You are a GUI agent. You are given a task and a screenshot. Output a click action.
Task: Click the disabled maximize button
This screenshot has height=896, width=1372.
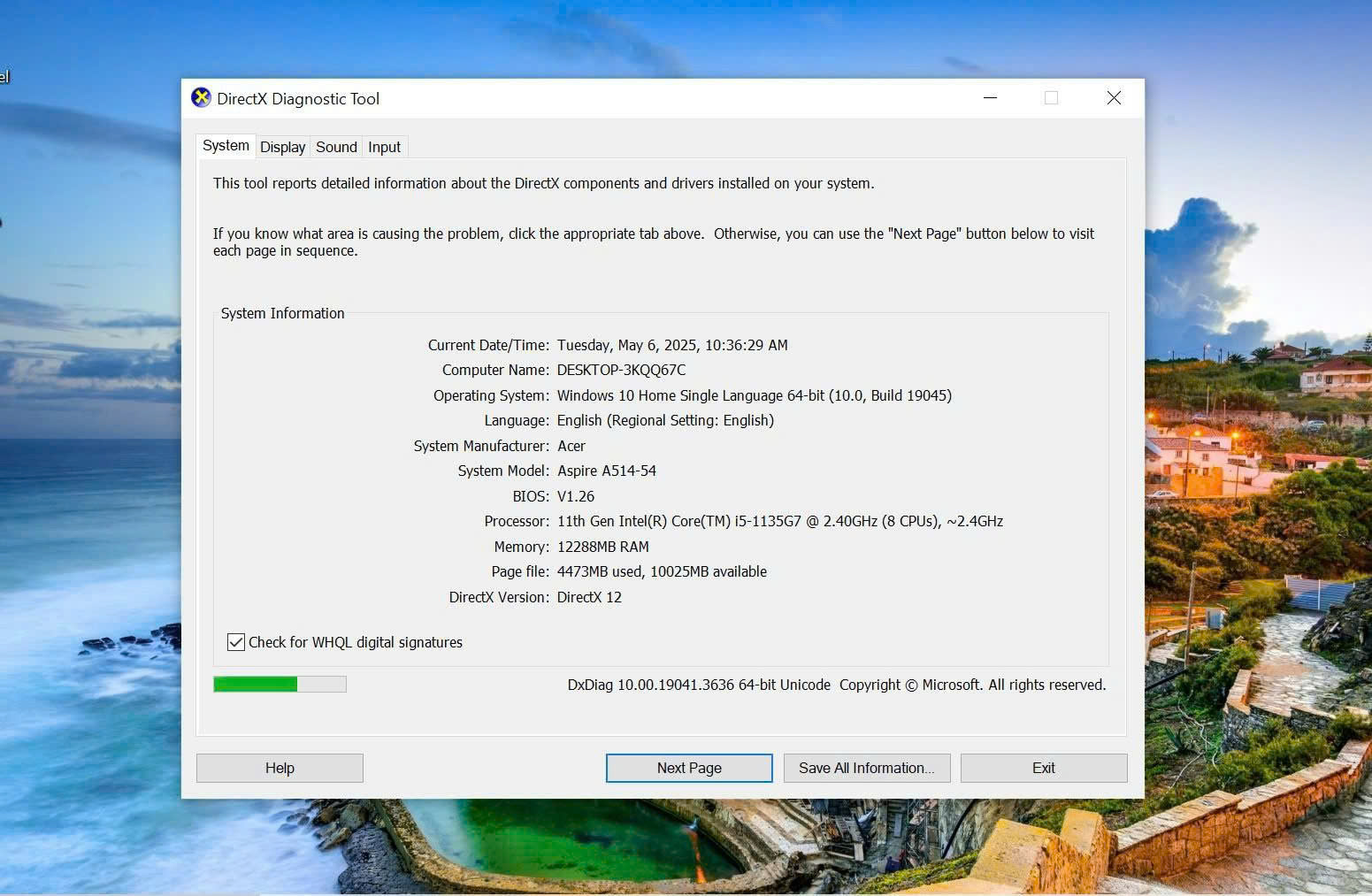(x=1051, y=98)
